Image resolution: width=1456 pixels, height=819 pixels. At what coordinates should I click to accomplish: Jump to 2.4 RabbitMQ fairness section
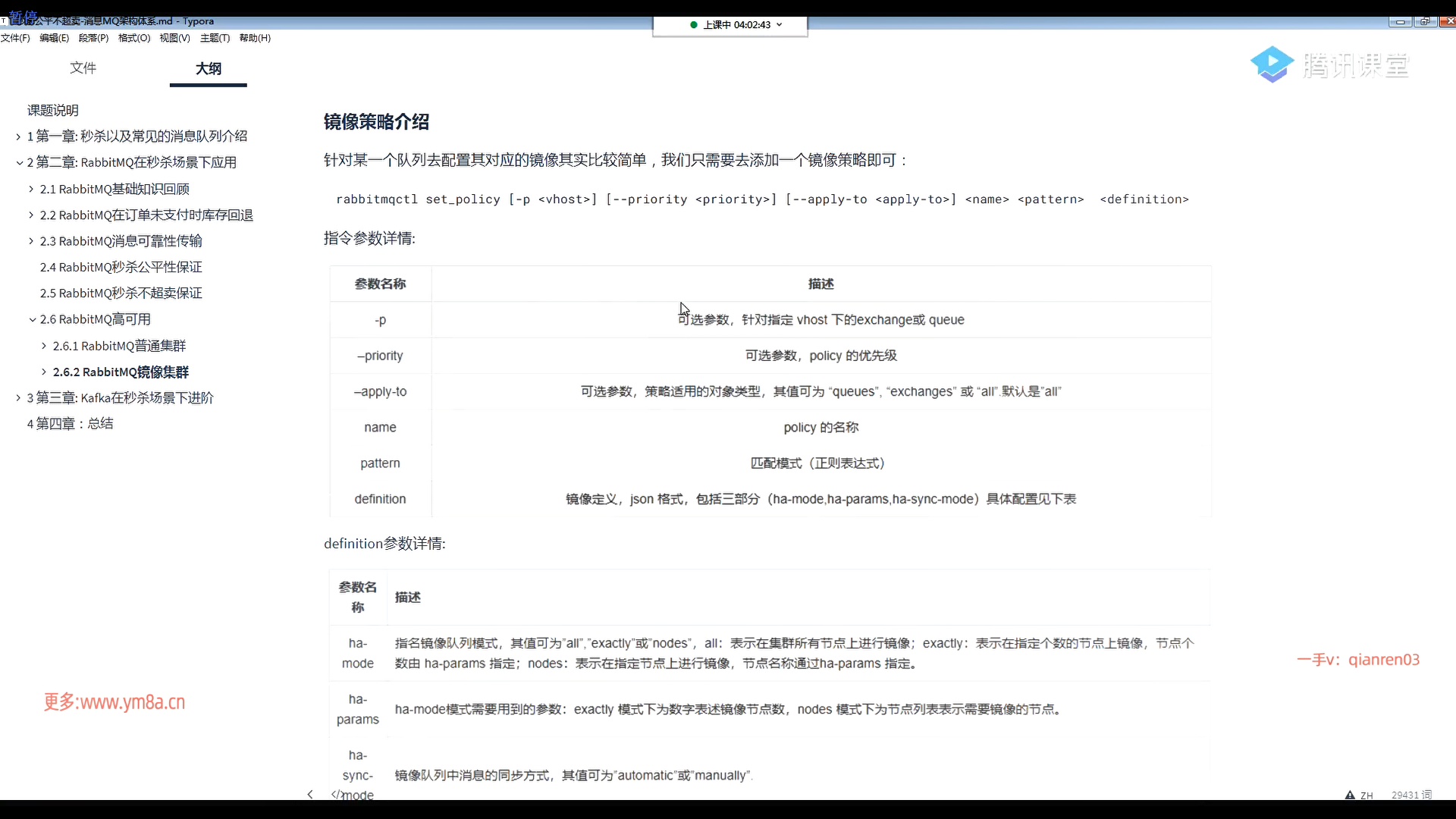(x=121, y=267)
